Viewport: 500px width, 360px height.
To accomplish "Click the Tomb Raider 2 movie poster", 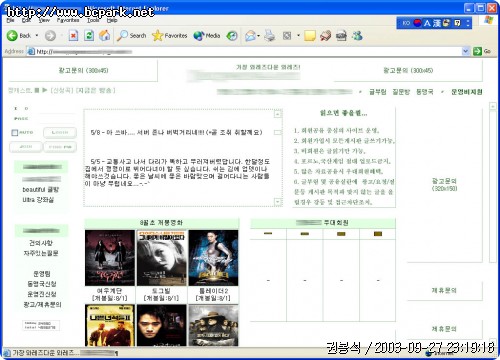I will [x=213, y=258].
